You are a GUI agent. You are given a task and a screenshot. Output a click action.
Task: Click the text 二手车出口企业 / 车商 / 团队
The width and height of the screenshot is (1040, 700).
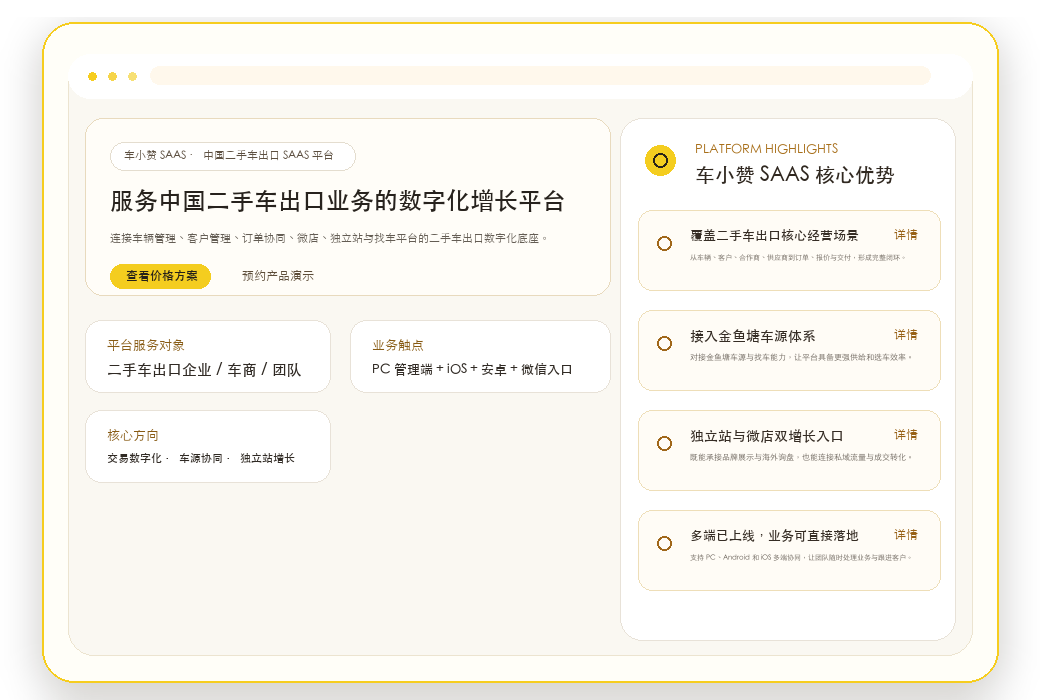click(204, 370)
